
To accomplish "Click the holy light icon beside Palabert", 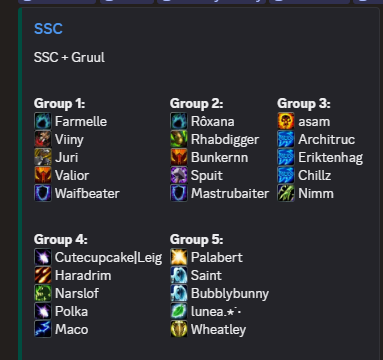I will (x=179, y=257).
